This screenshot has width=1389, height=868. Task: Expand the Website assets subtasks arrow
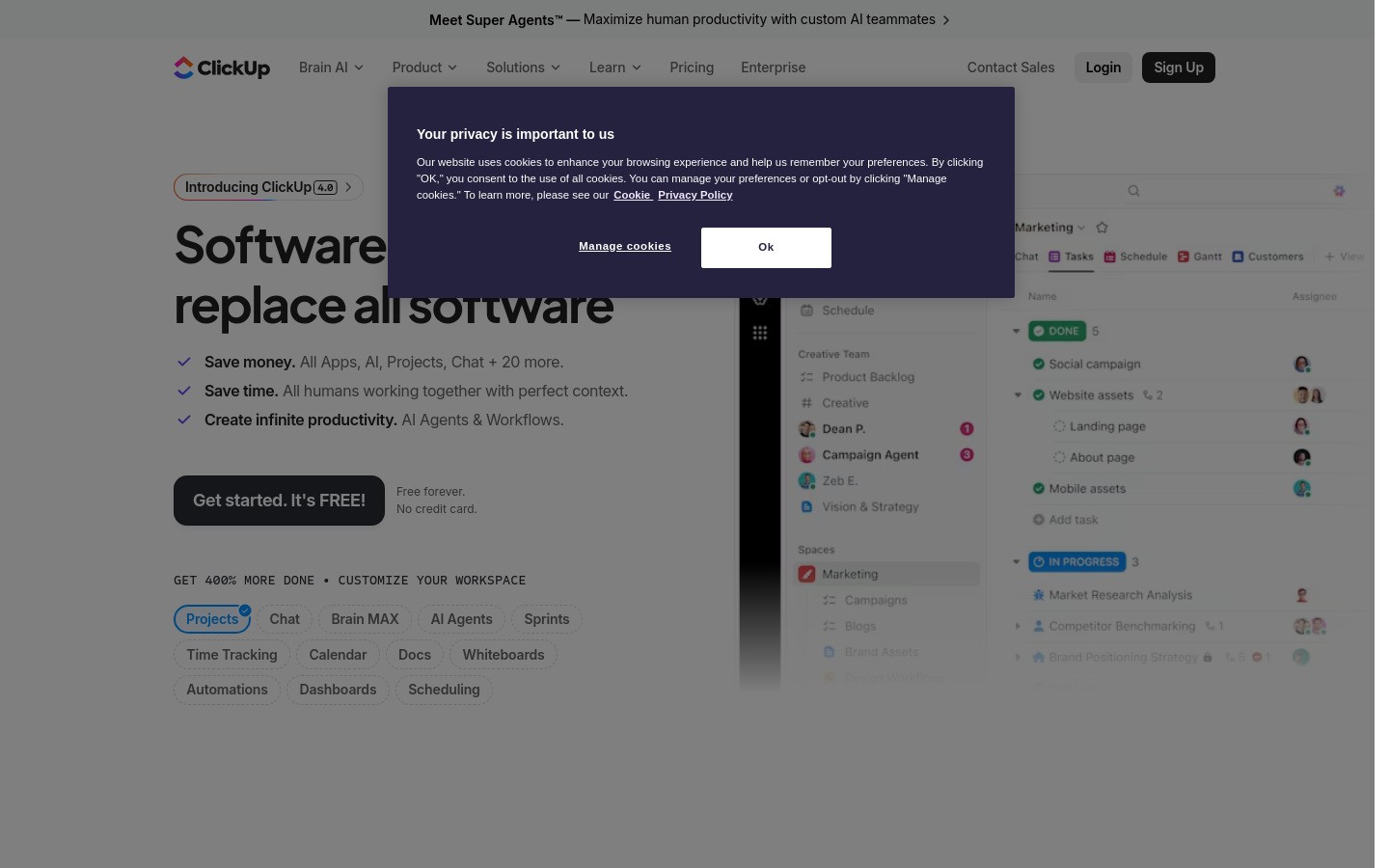click(x=1018, y=394)
